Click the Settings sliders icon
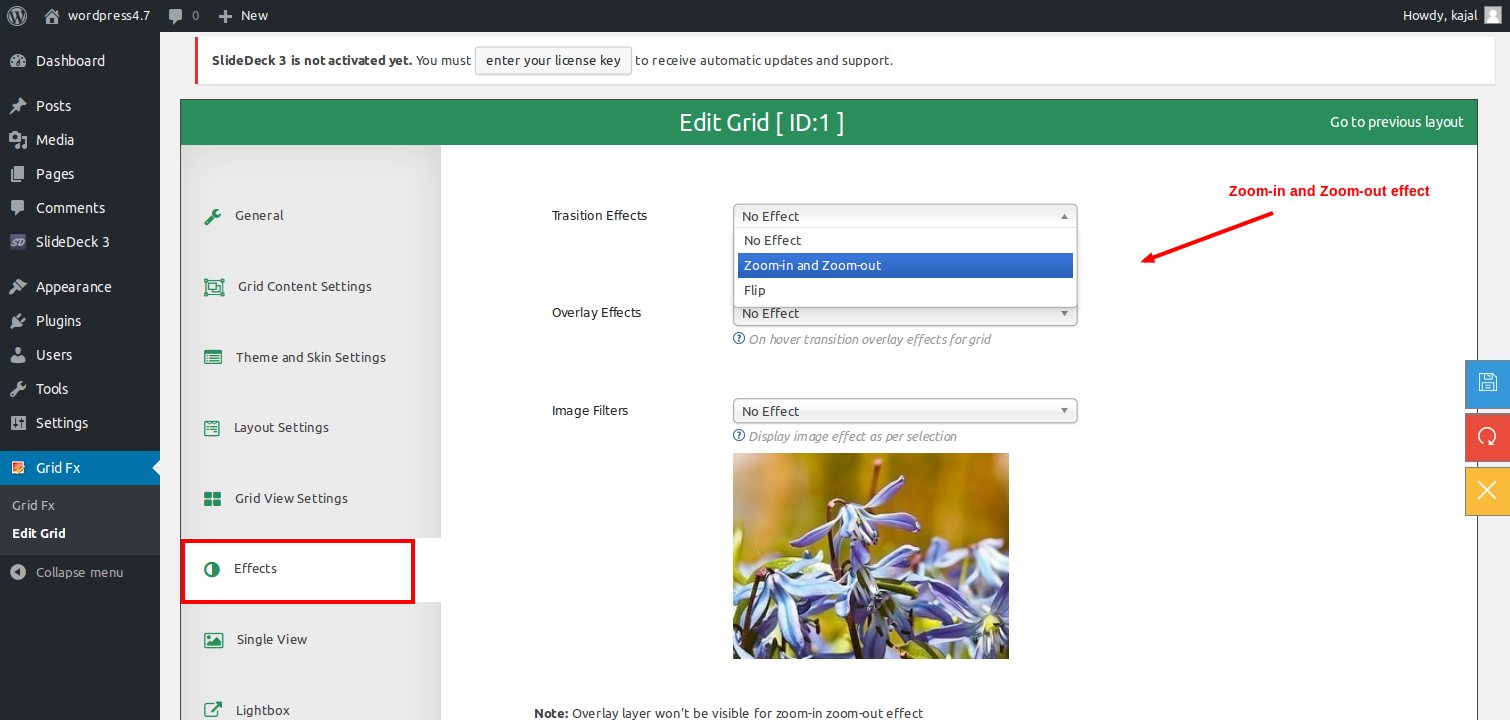This screenshot has width=1510, height=720. 18,423
